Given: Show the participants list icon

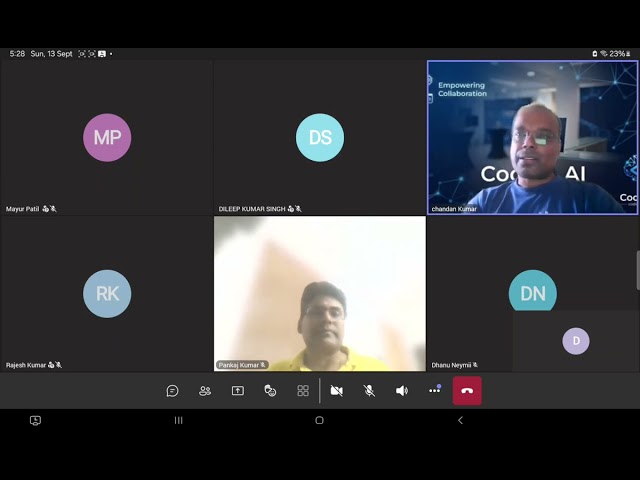Looking at the screenshot, I should (x=205, y=391).
